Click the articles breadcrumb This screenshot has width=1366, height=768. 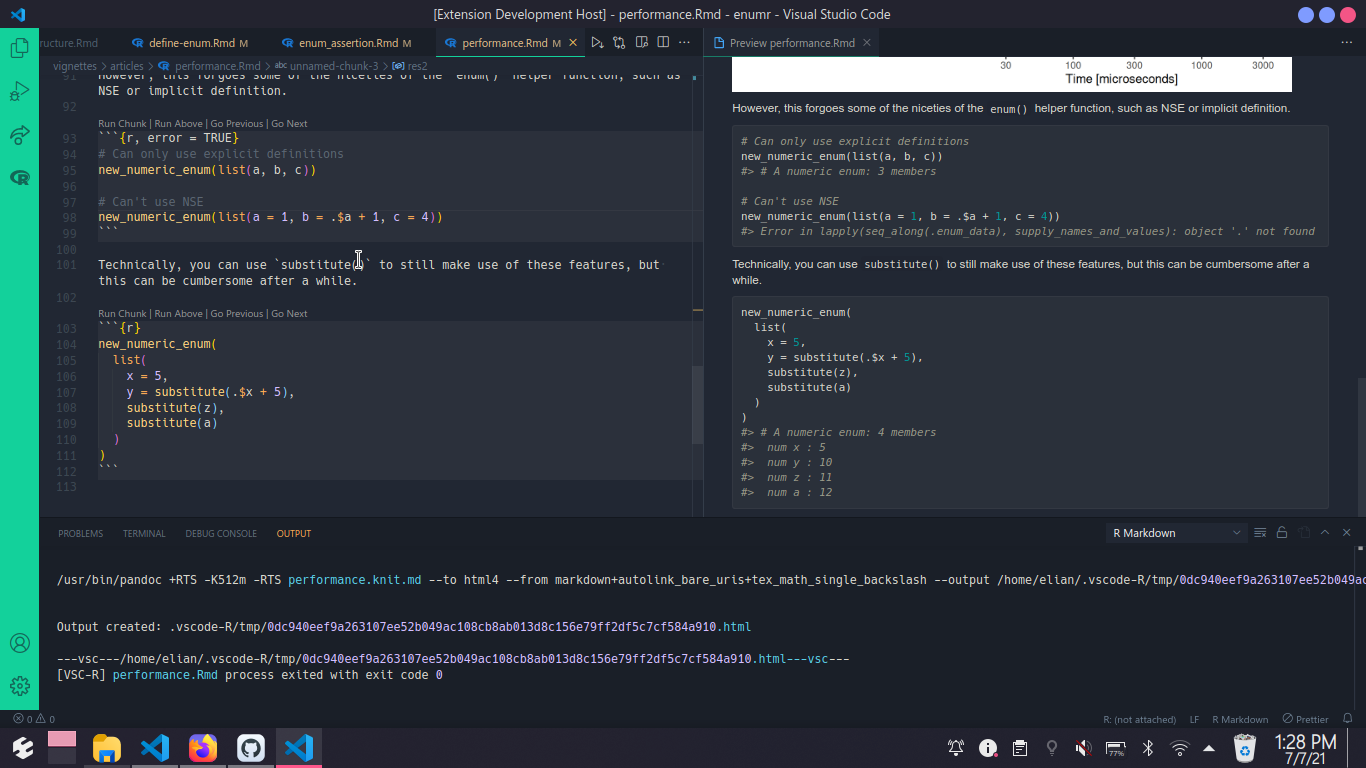point(127,66)
